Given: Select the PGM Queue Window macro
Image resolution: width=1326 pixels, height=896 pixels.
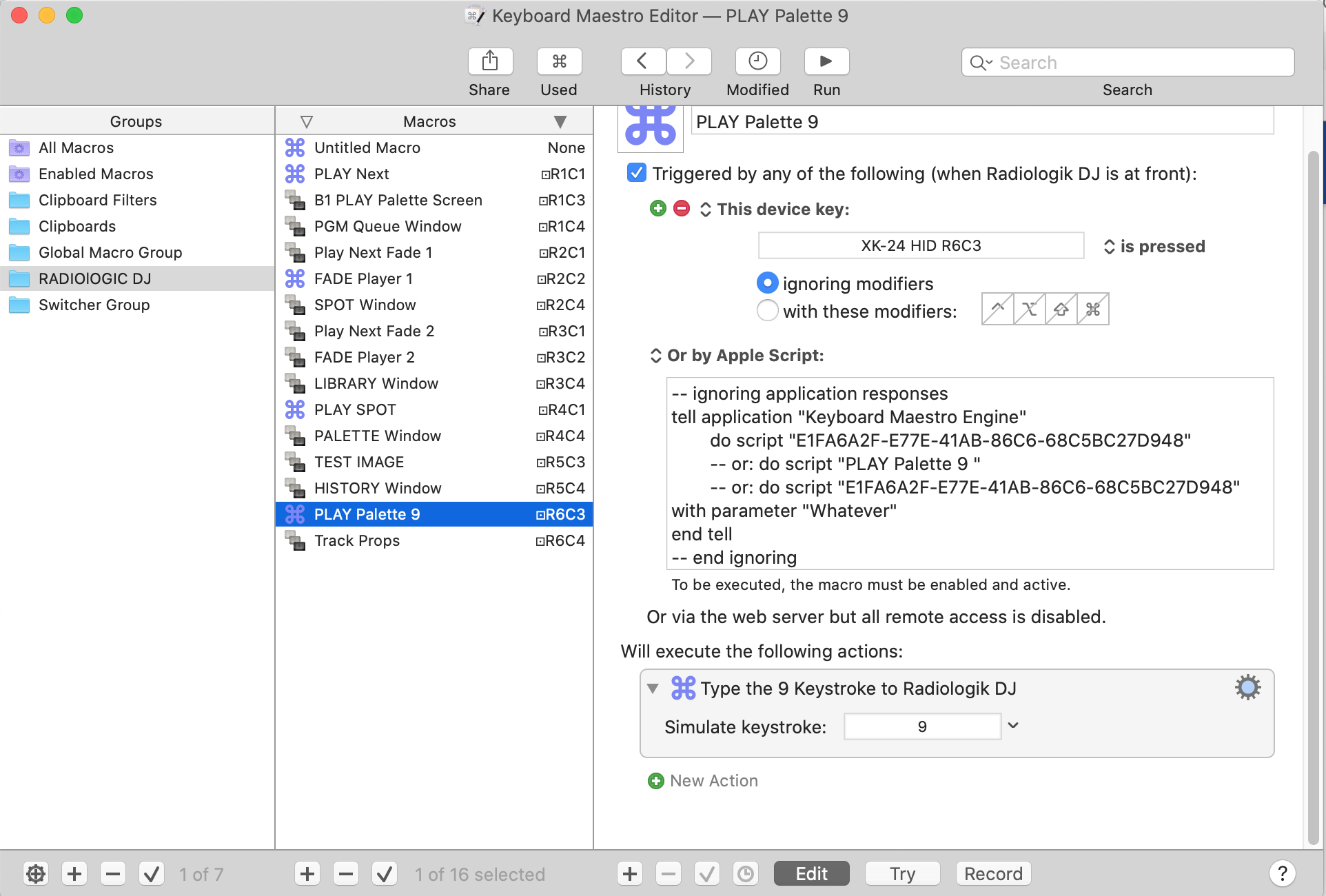Looking at the screenshot, I should [434, 226].
